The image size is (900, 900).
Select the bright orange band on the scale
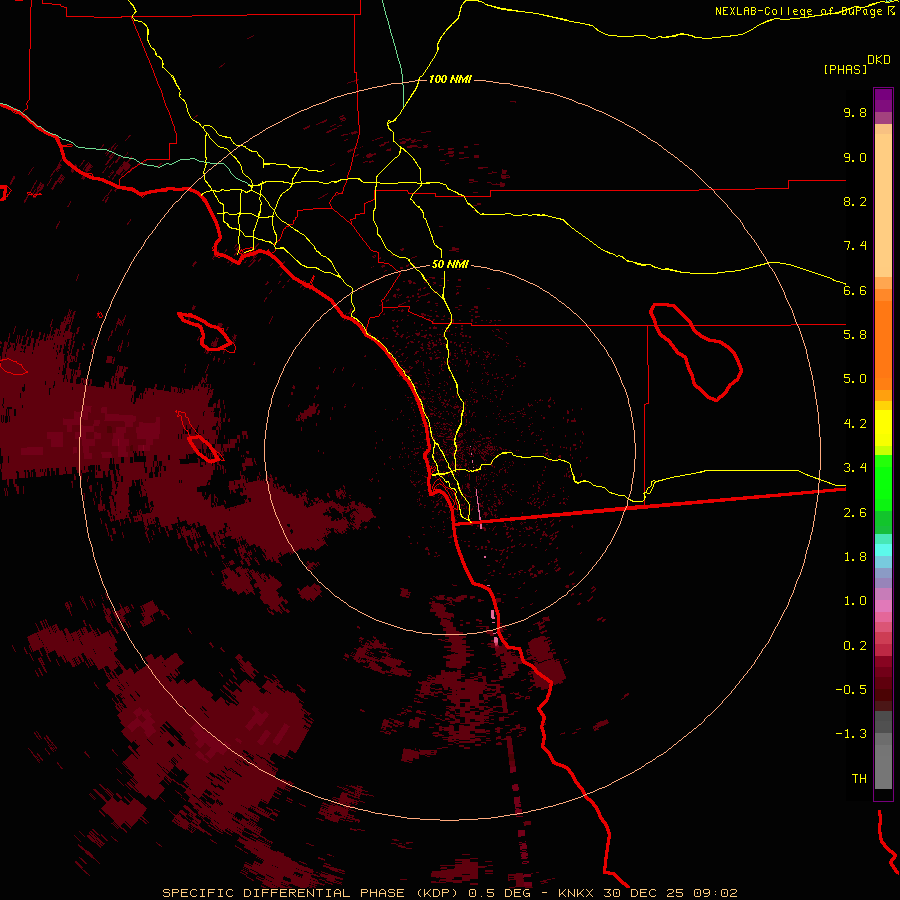(883, 346)
